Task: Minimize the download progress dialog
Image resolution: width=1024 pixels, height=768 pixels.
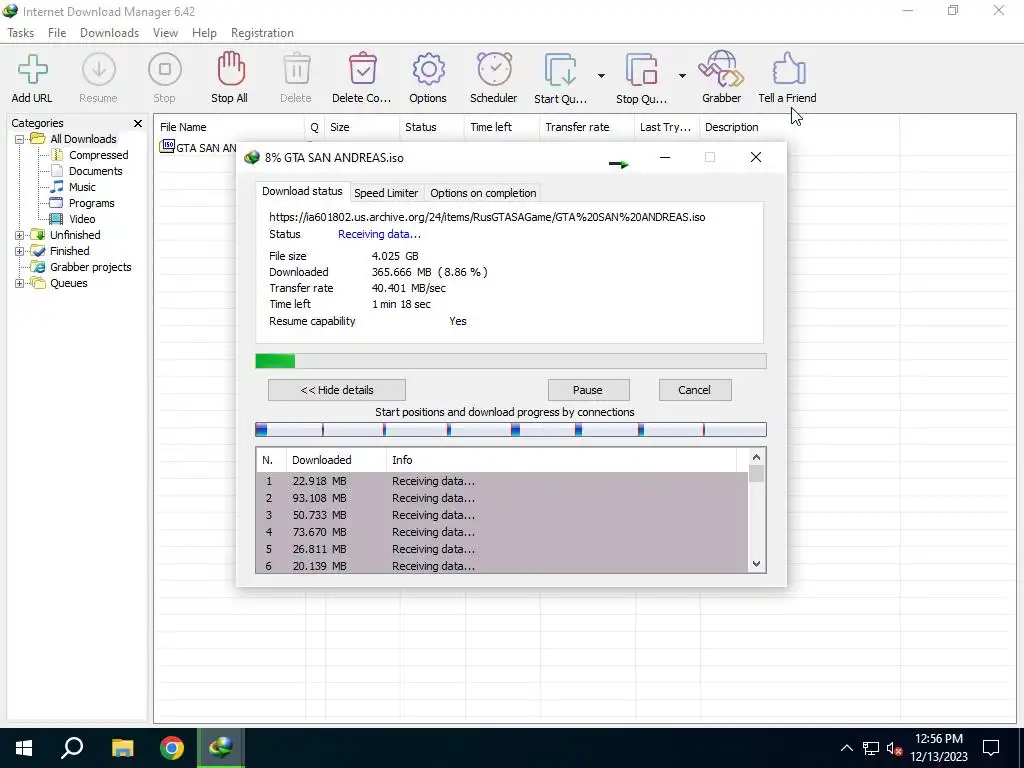Action: 665,157
